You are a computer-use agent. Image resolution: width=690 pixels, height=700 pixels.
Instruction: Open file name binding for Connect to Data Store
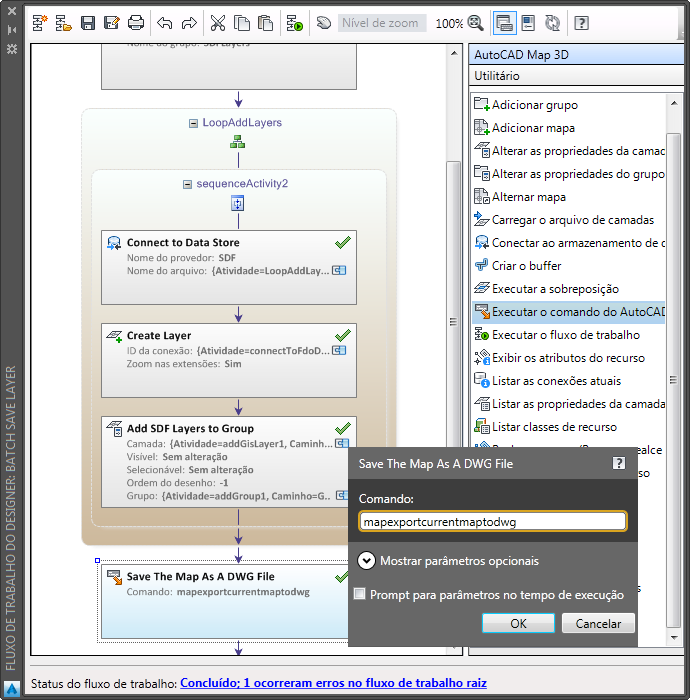pos(339,271)
